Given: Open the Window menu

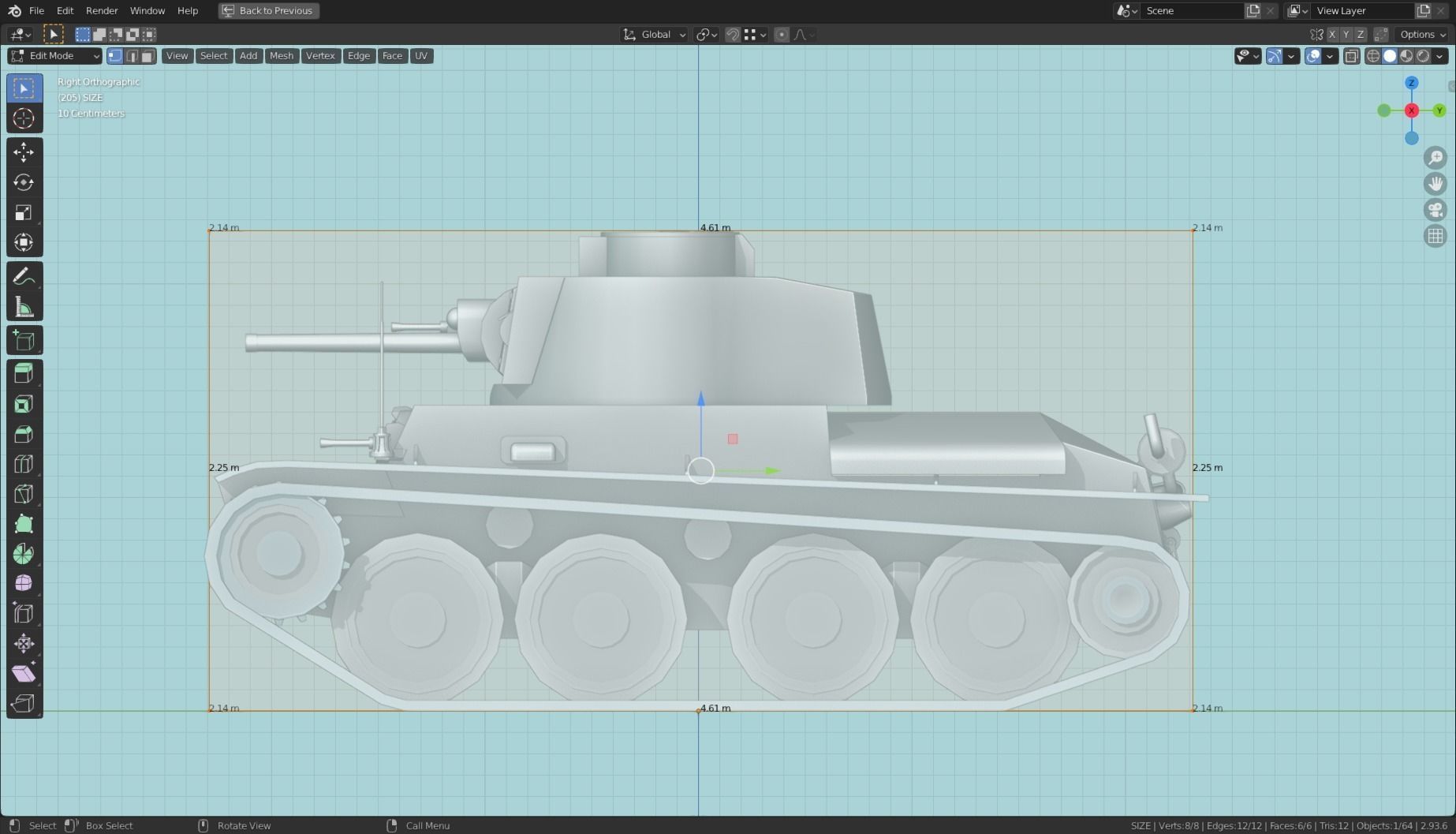Looking at the screenshot, I should tap(147, 10).
